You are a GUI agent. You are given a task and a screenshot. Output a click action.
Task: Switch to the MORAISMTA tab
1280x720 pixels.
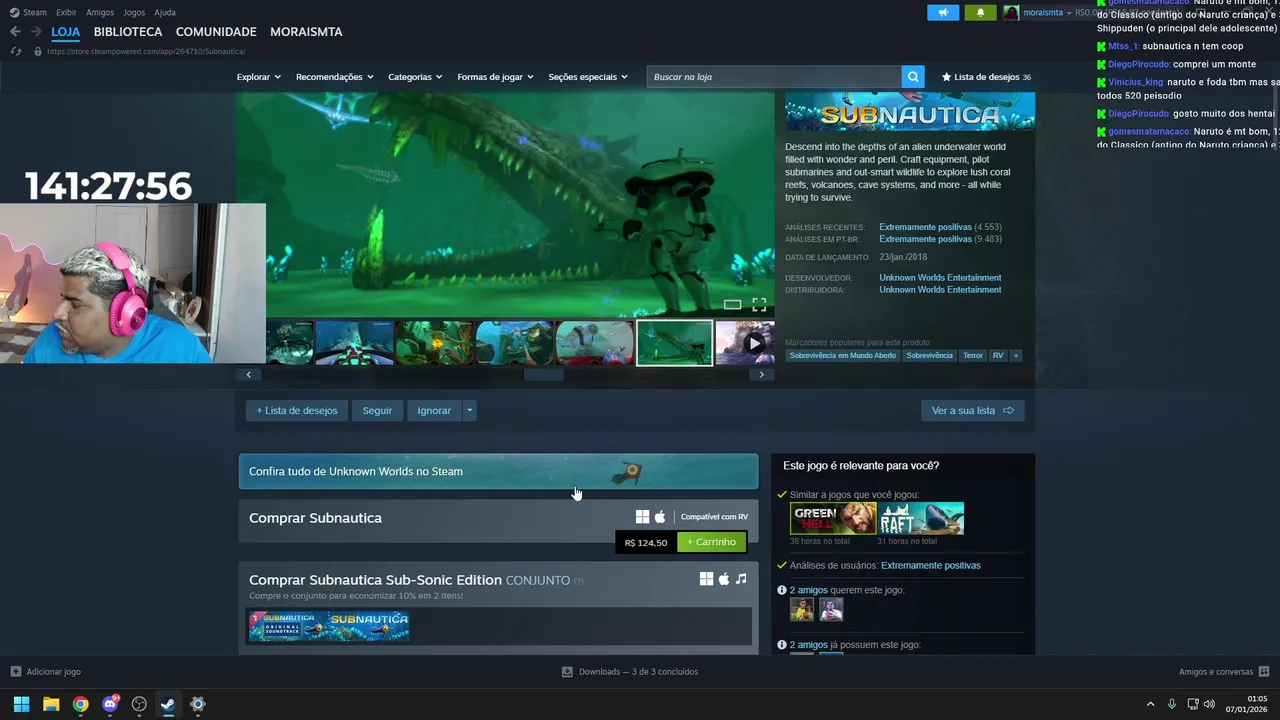coord(306,32)
